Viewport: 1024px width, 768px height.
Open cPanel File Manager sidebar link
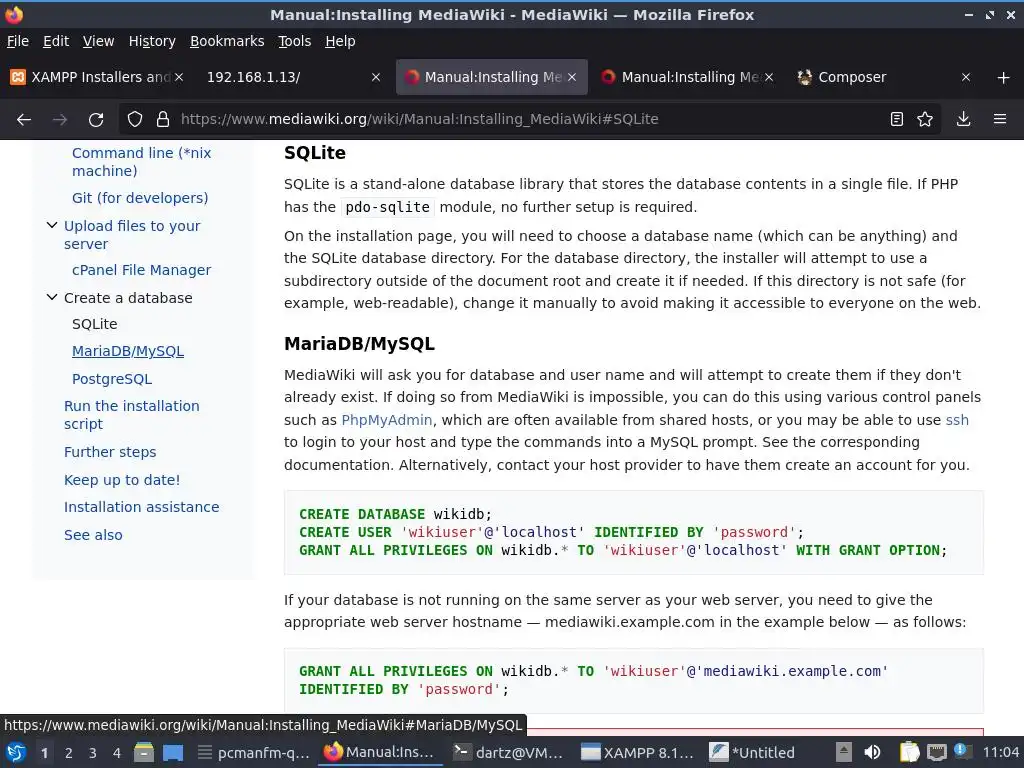coord(142,270)
